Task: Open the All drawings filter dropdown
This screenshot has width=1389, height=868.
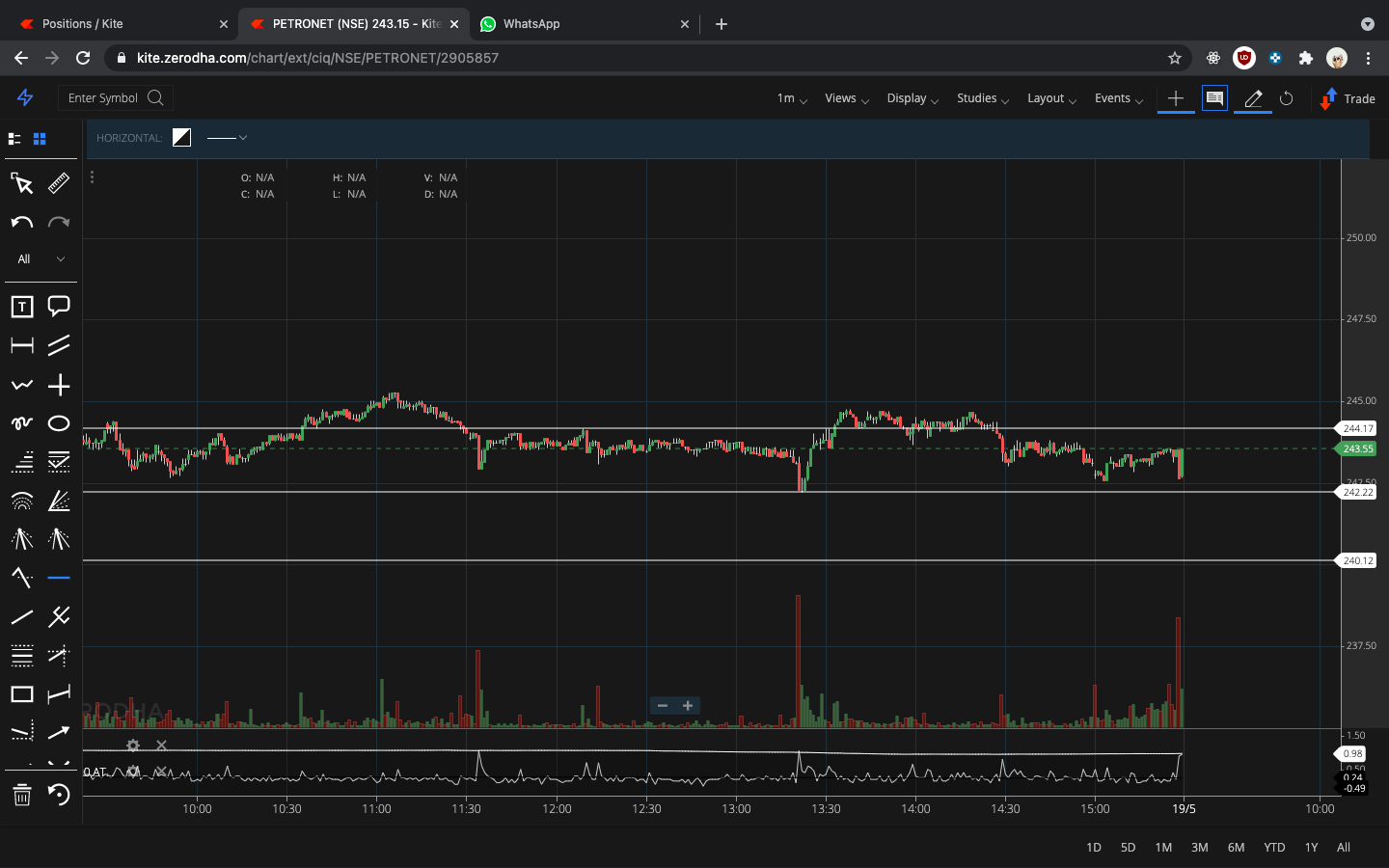Action: tap(41, 258)
